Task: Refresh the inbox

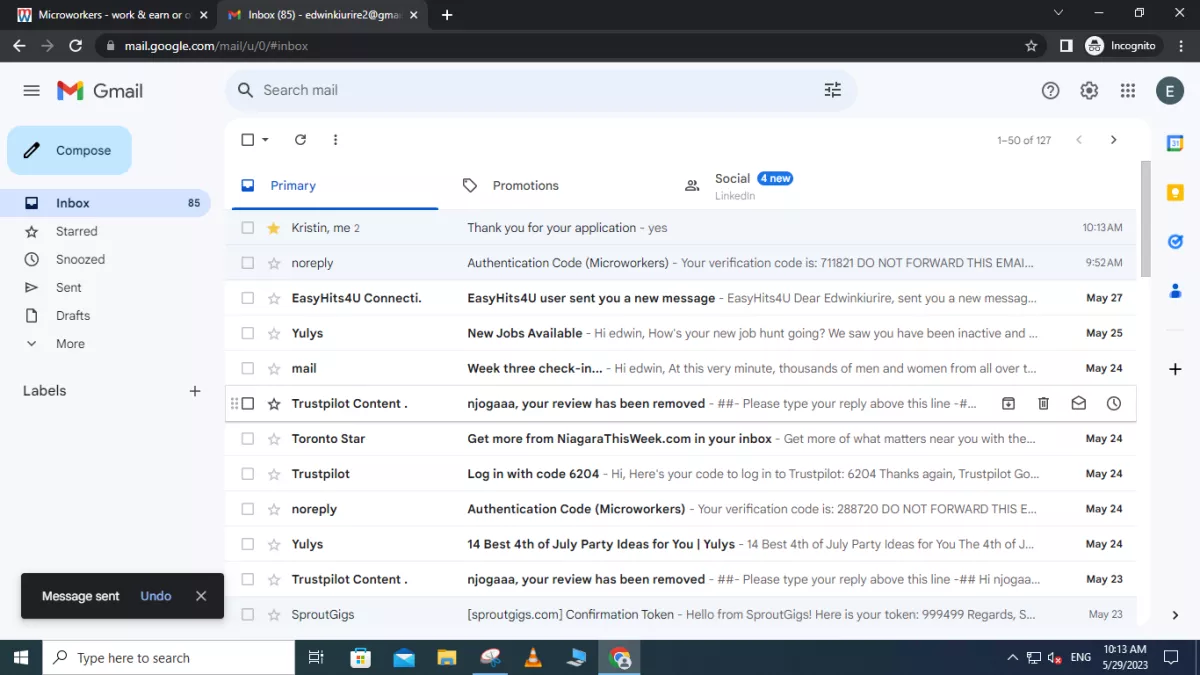Action: [300, 140]
